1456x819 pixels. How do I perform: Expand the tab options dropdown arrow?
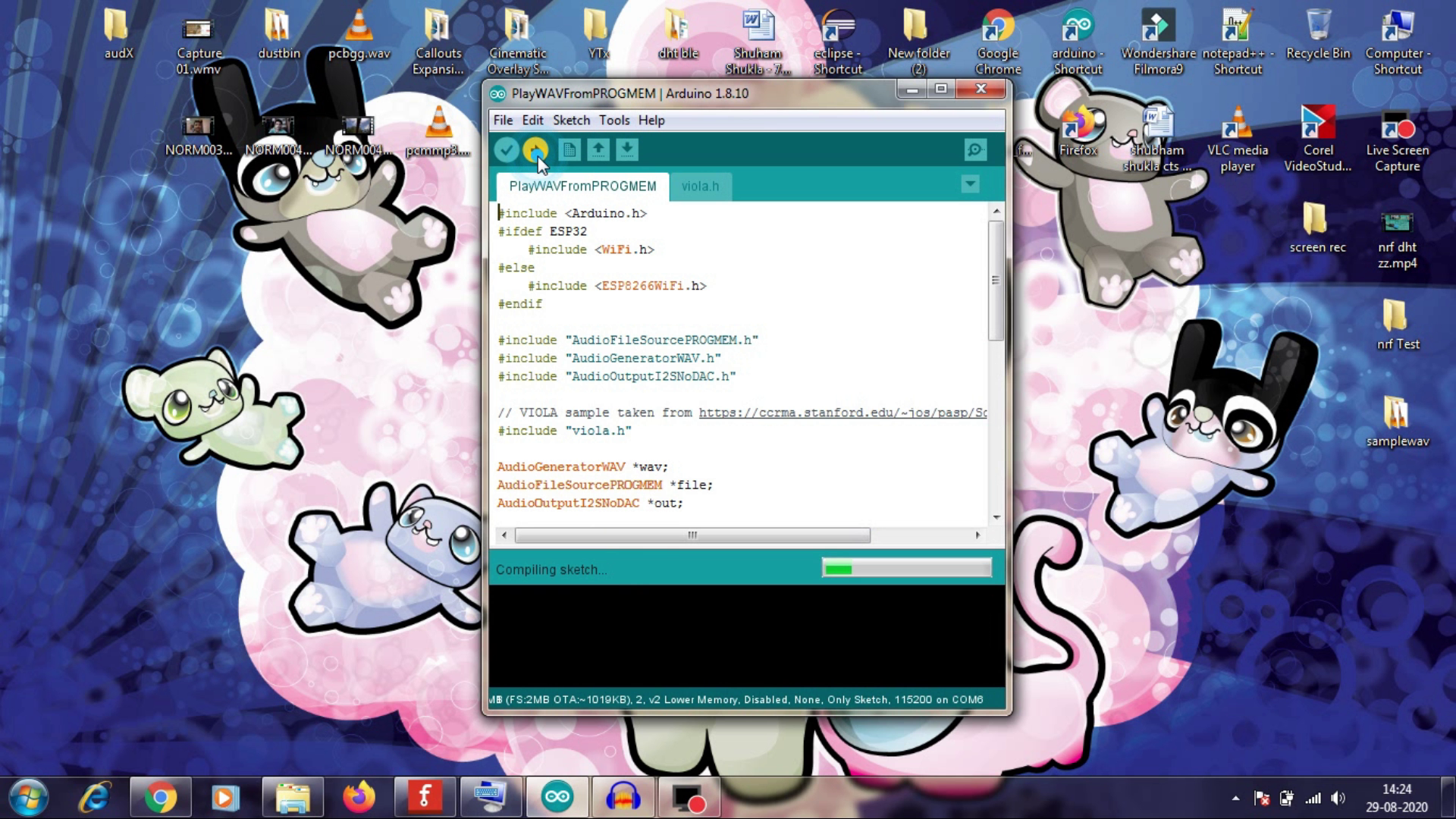point(970,184)
